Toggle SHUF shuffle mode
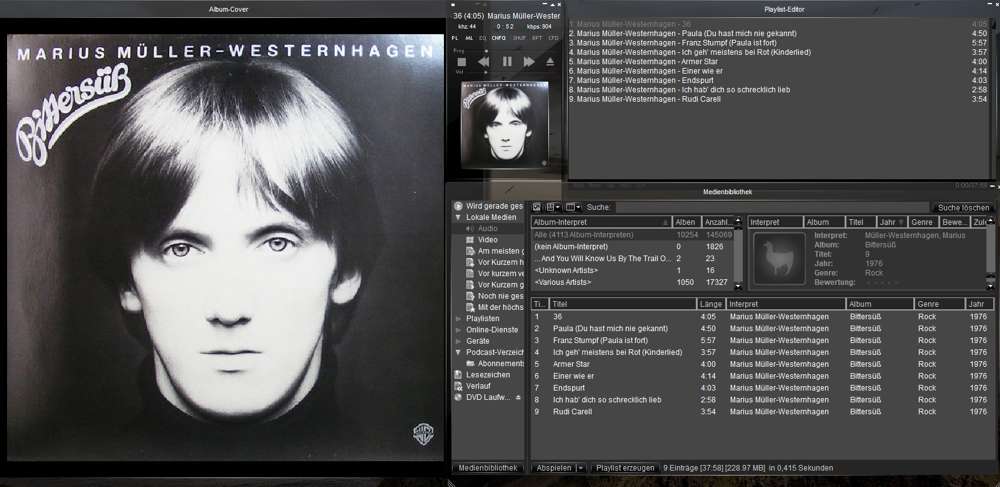Screen dimensions: 1000x487 519,38
